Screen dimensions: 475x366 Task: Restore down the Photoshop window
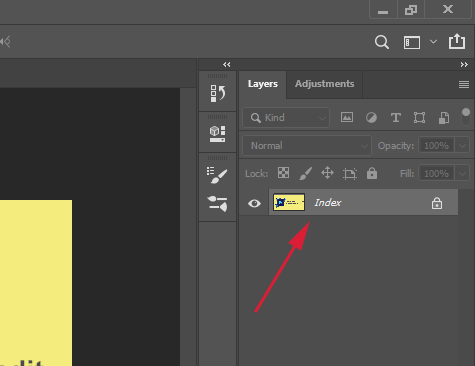click(x=411, y=10)
